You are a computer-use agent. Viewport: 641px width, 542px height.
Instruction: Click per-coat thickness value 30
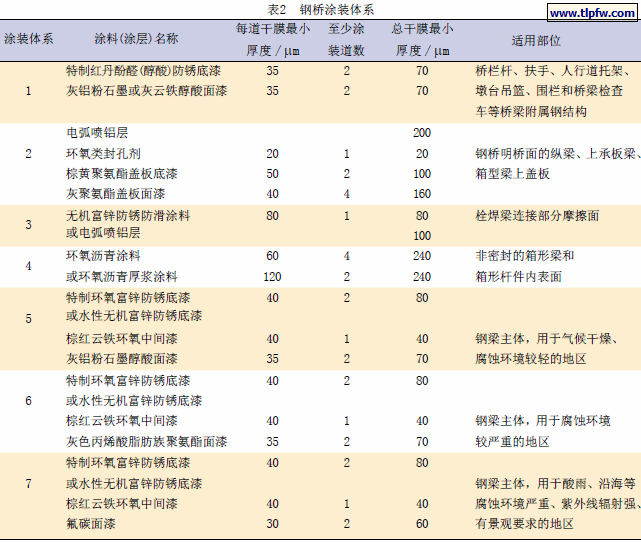click(x=272, y=524)
